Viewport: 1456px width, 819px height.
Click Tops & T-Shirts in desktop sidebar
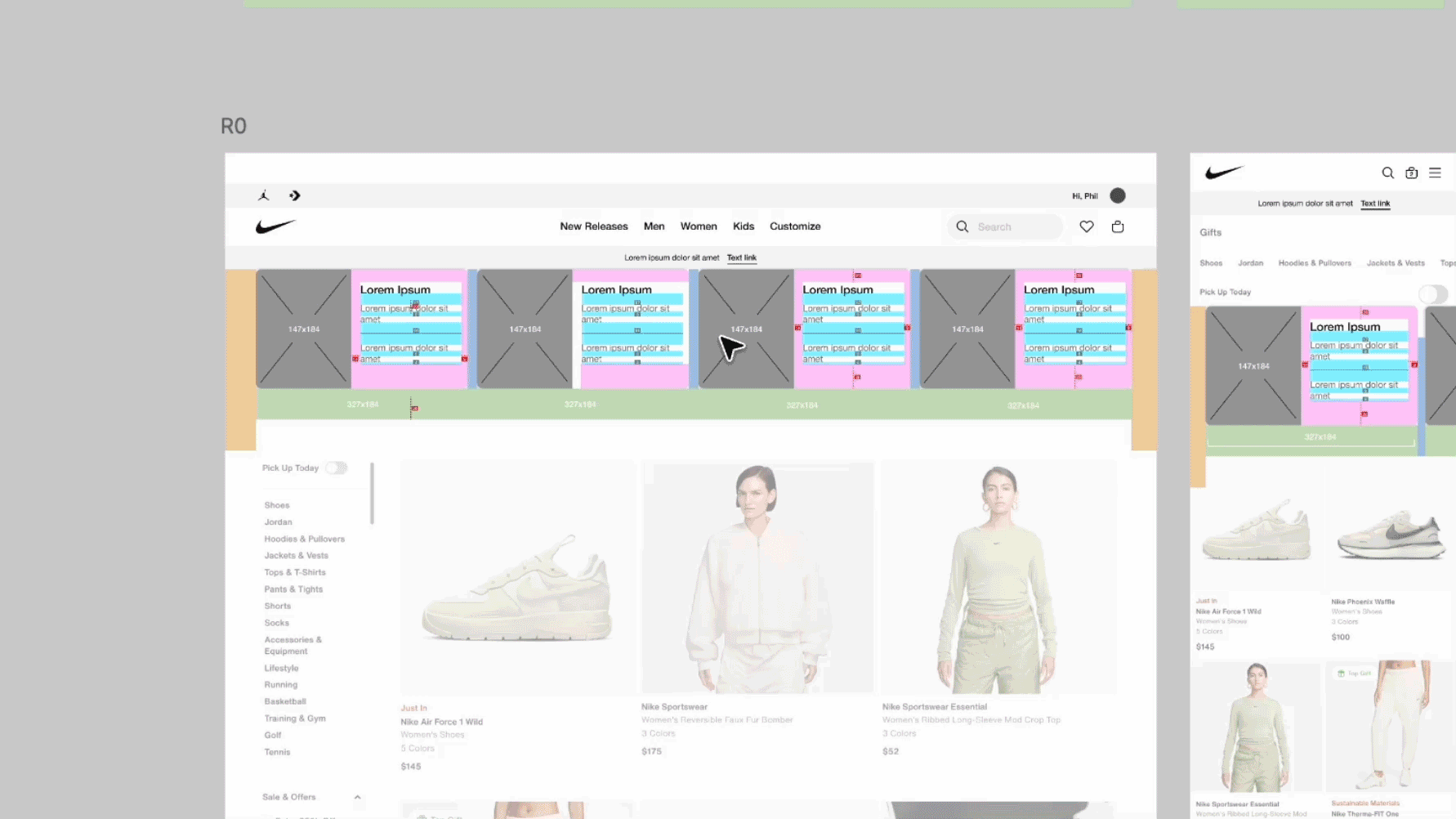point(295,572)
